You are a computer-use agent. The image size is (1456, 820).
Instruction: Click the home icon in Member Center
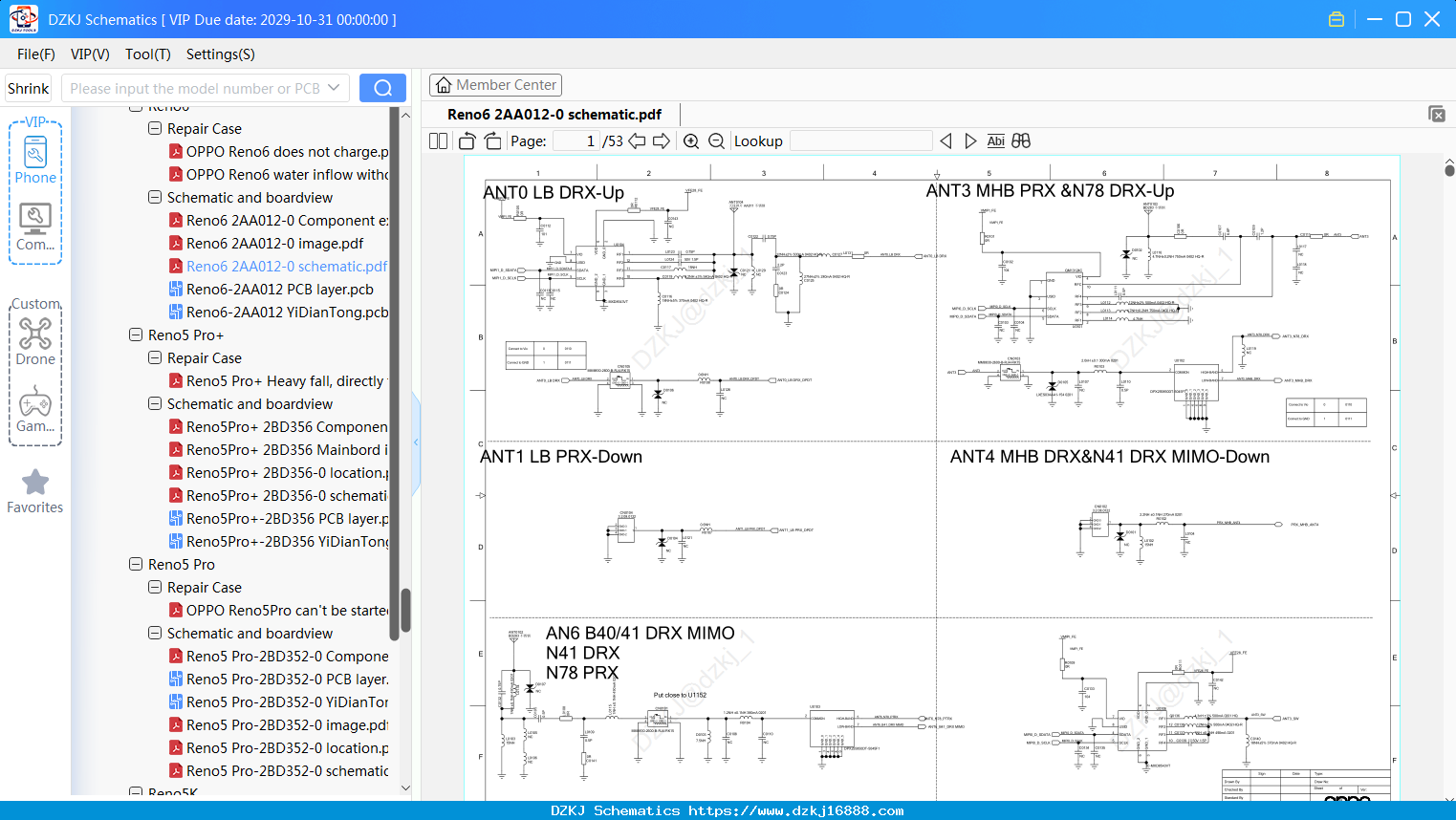click(444, 85)
